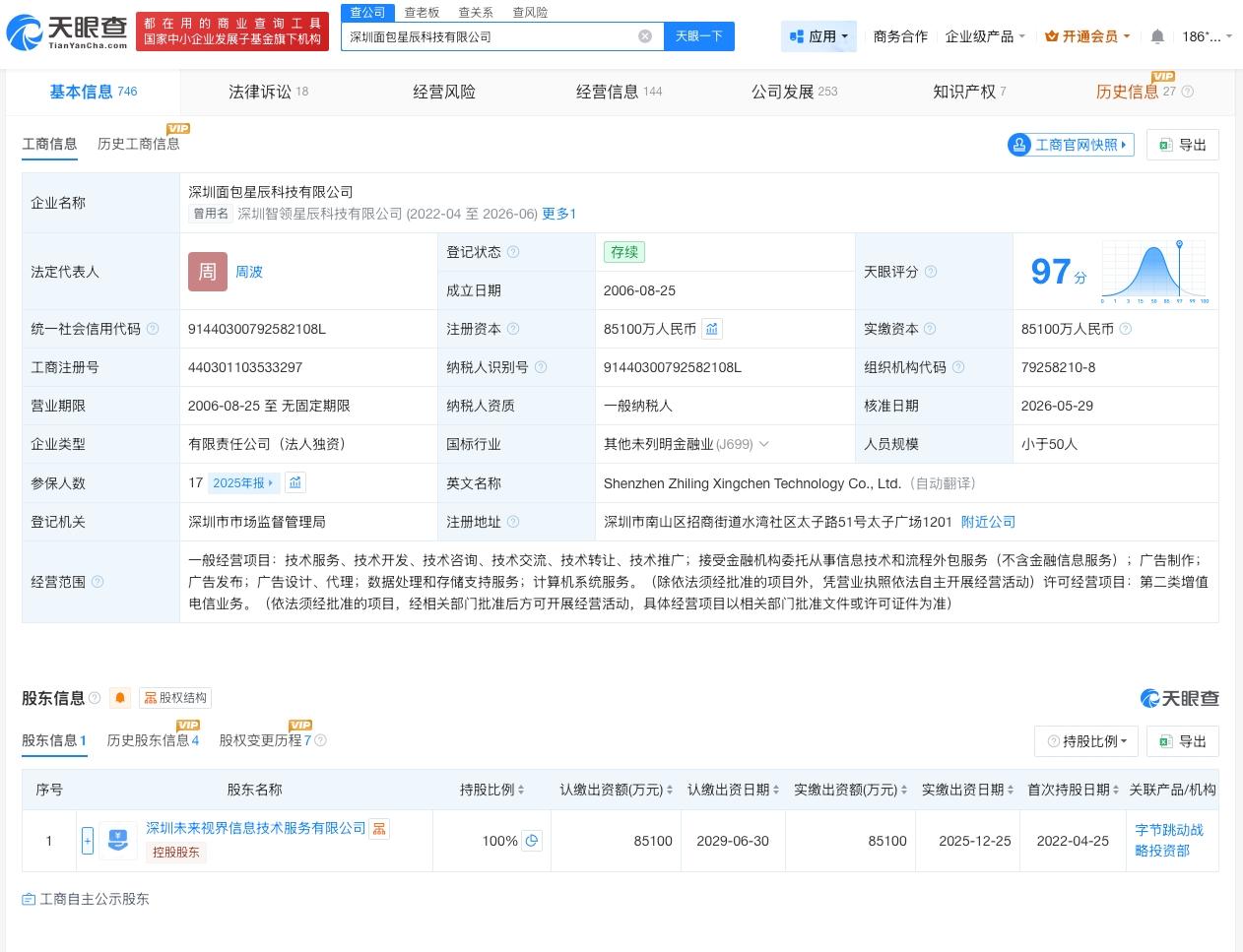The image size is (1243, 952).
Task: Open the 100% shareholding pie chart icon
Action: coord(532,841)
